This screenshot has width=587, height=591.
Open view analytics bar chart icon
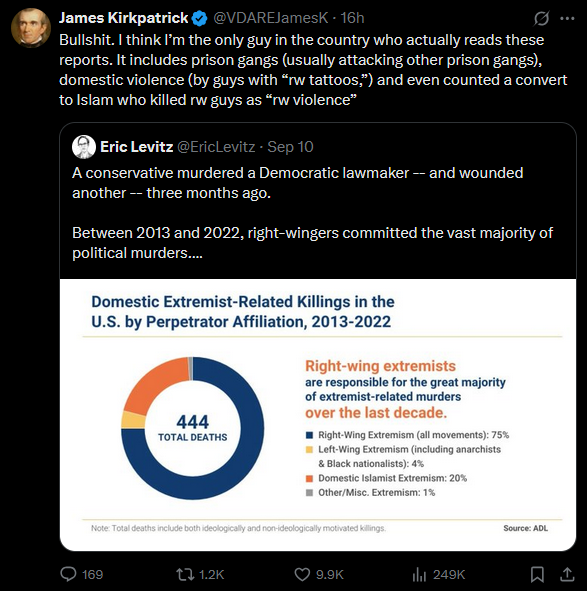tap(419, 574)
